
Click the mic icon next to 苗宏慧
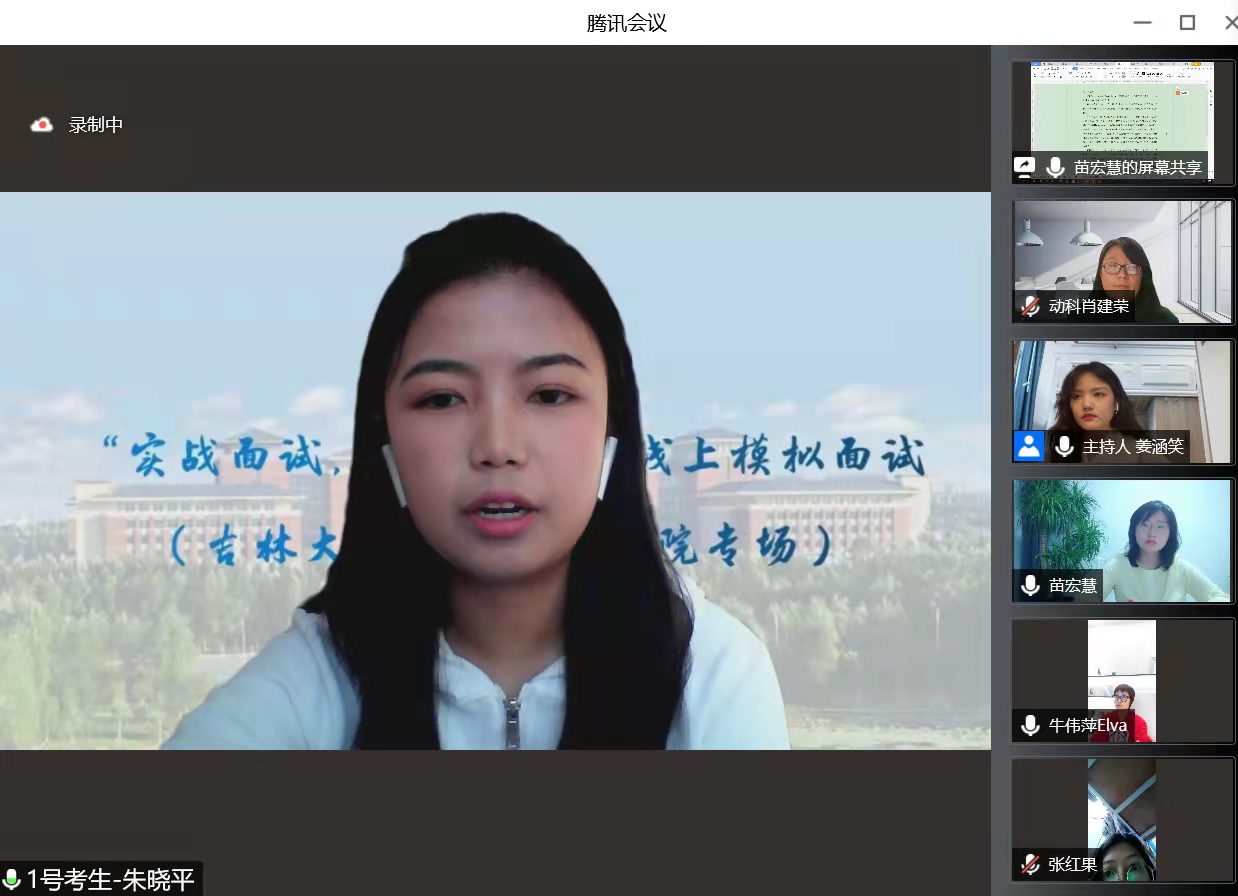pyautogui.click(x=1030, y=586)
